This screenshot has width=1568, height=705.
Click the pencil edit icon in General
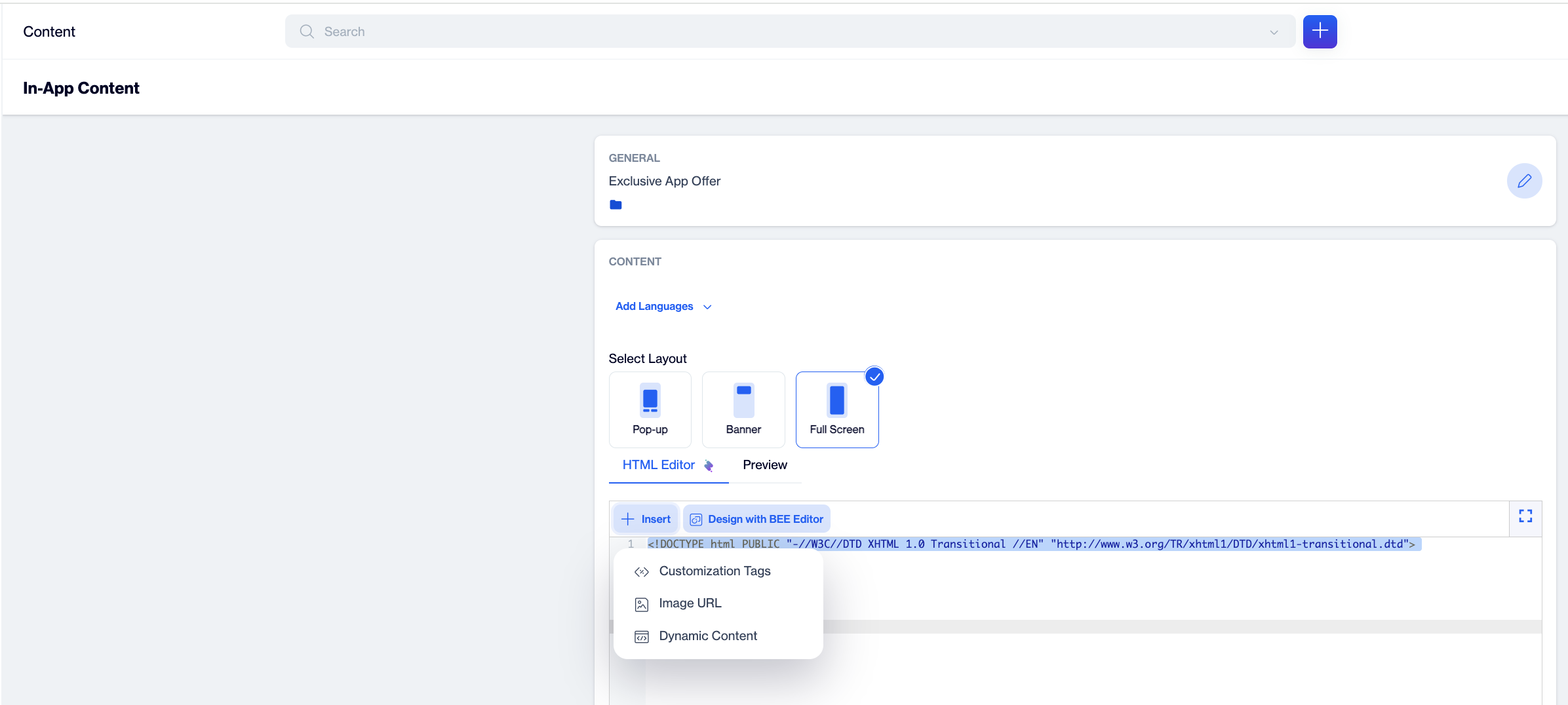(x=1524, y=181)
